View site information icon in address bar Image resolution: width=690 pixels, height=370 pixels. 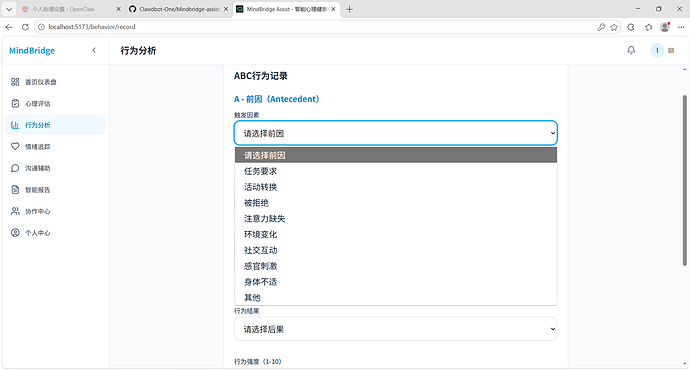41,27
